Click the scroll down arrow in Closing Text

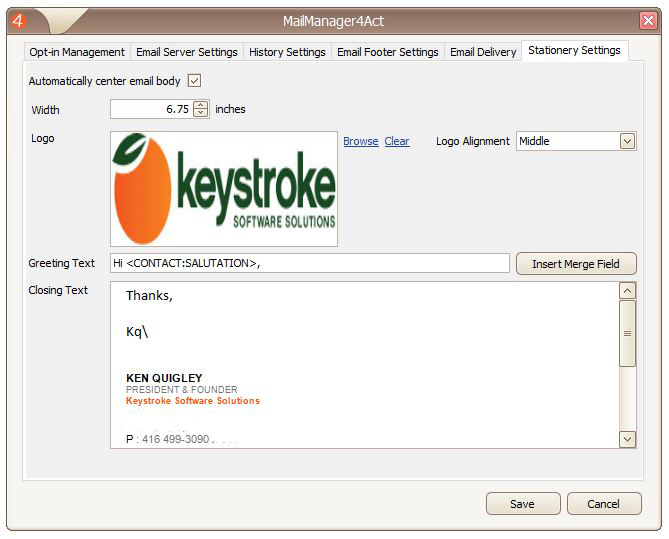pos(627,439)
